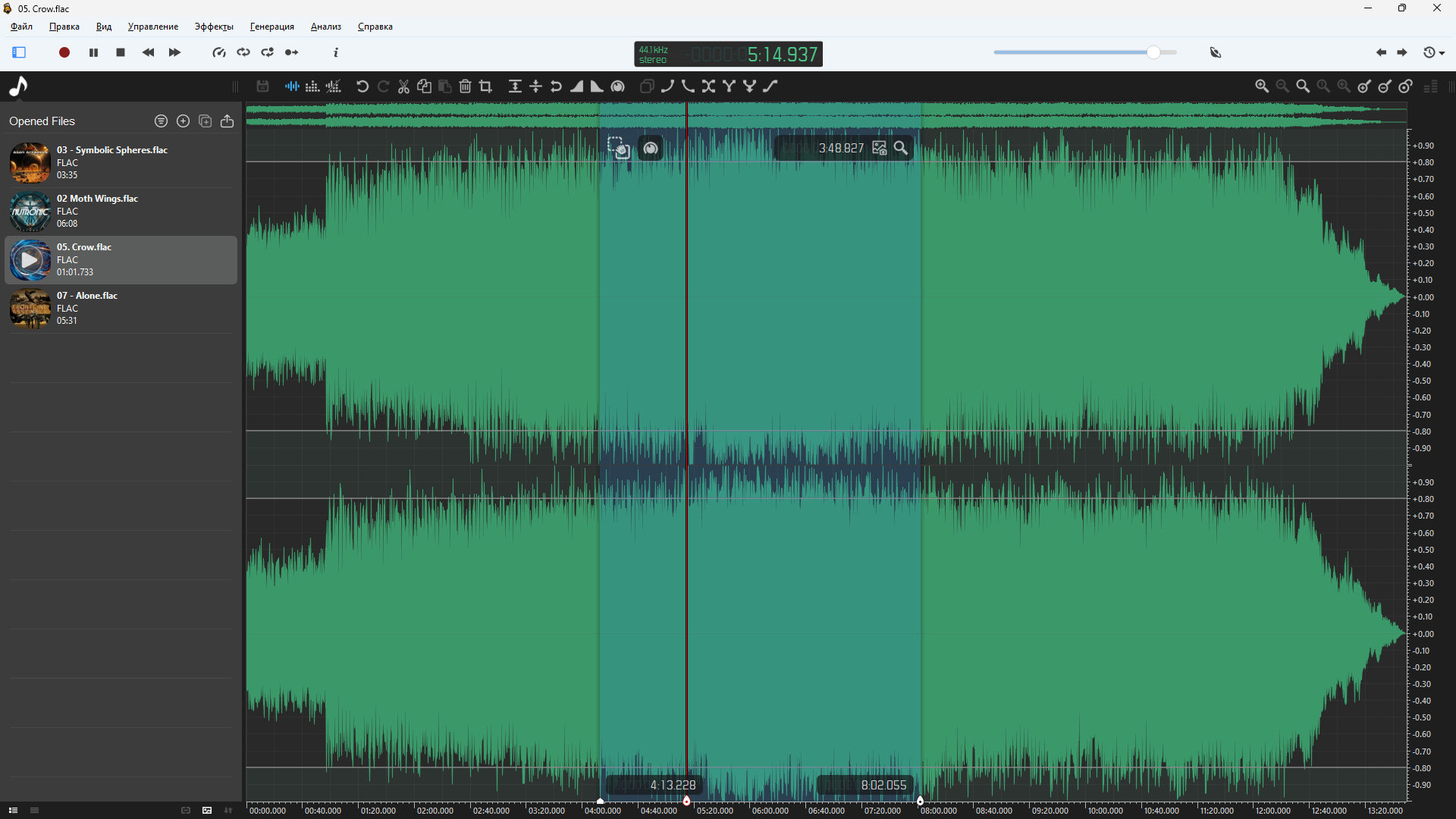
Task: Apply the Fade In ramp icon
Action: pos(577,86)
